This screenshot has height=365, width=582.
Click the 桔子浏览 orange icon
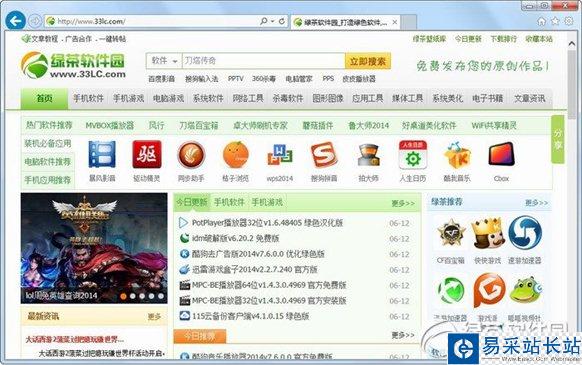(x=235, y=154)
